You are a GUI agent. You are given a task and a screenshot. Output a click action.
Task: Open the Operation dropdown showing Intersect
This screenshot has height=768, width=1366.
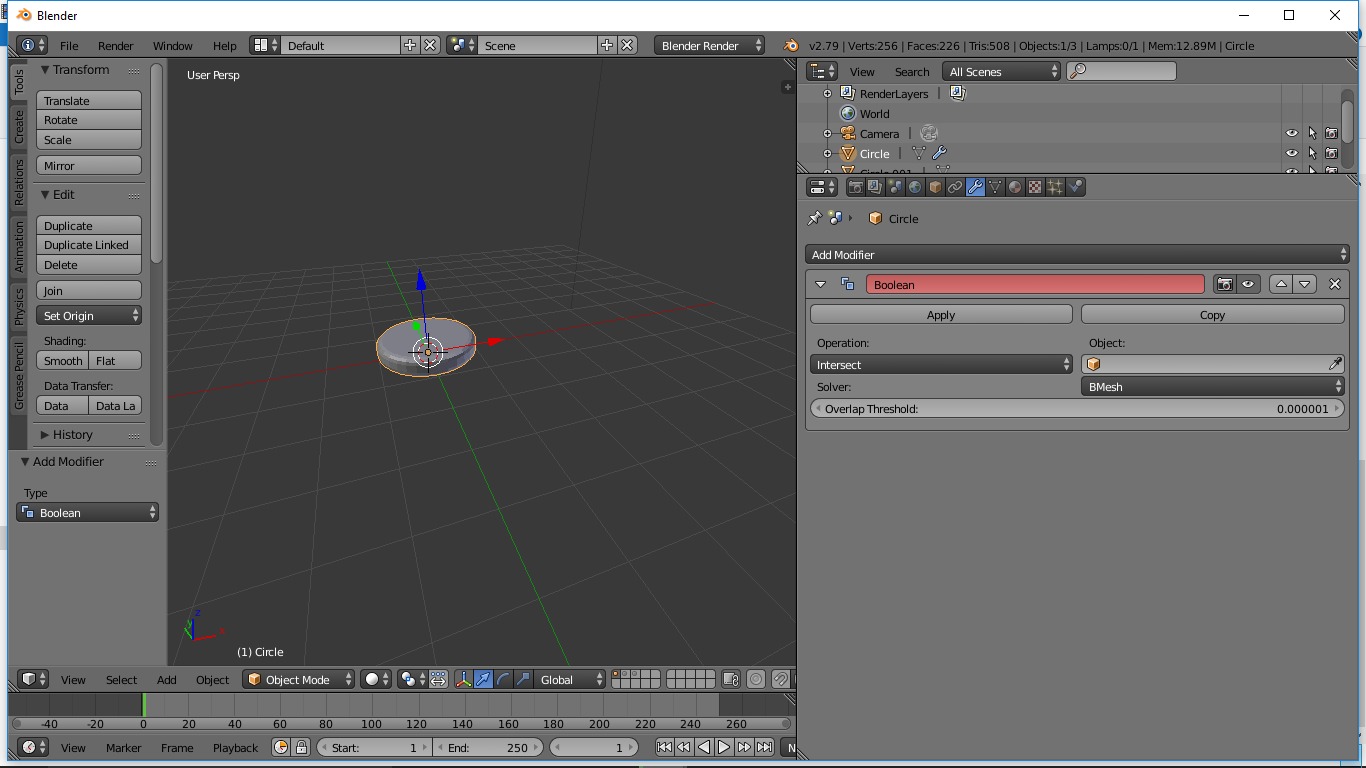pos(940,364)
